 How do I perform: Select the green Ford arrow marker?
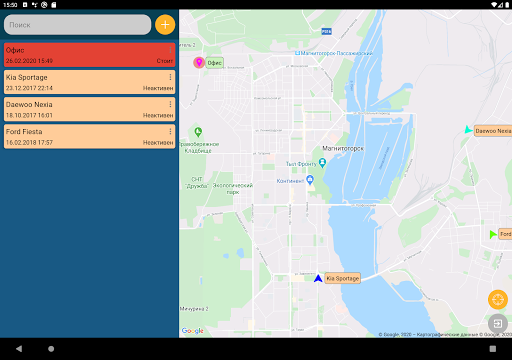(493, 234)
